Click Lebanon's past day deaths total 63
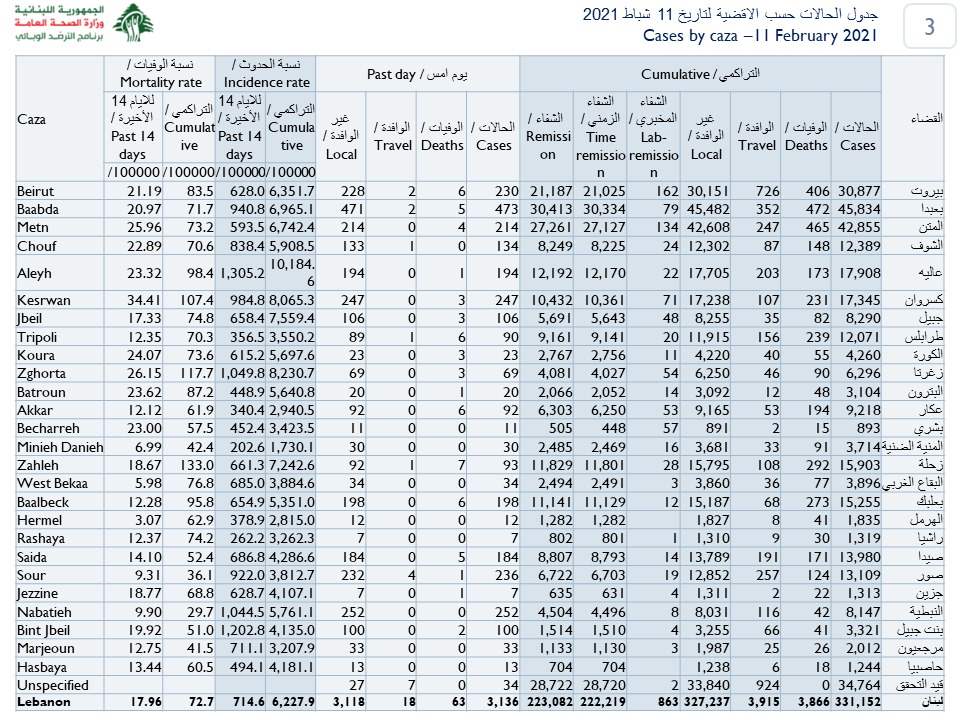The image size is (960, 720). pyautogui.click(x=459, y=702)
